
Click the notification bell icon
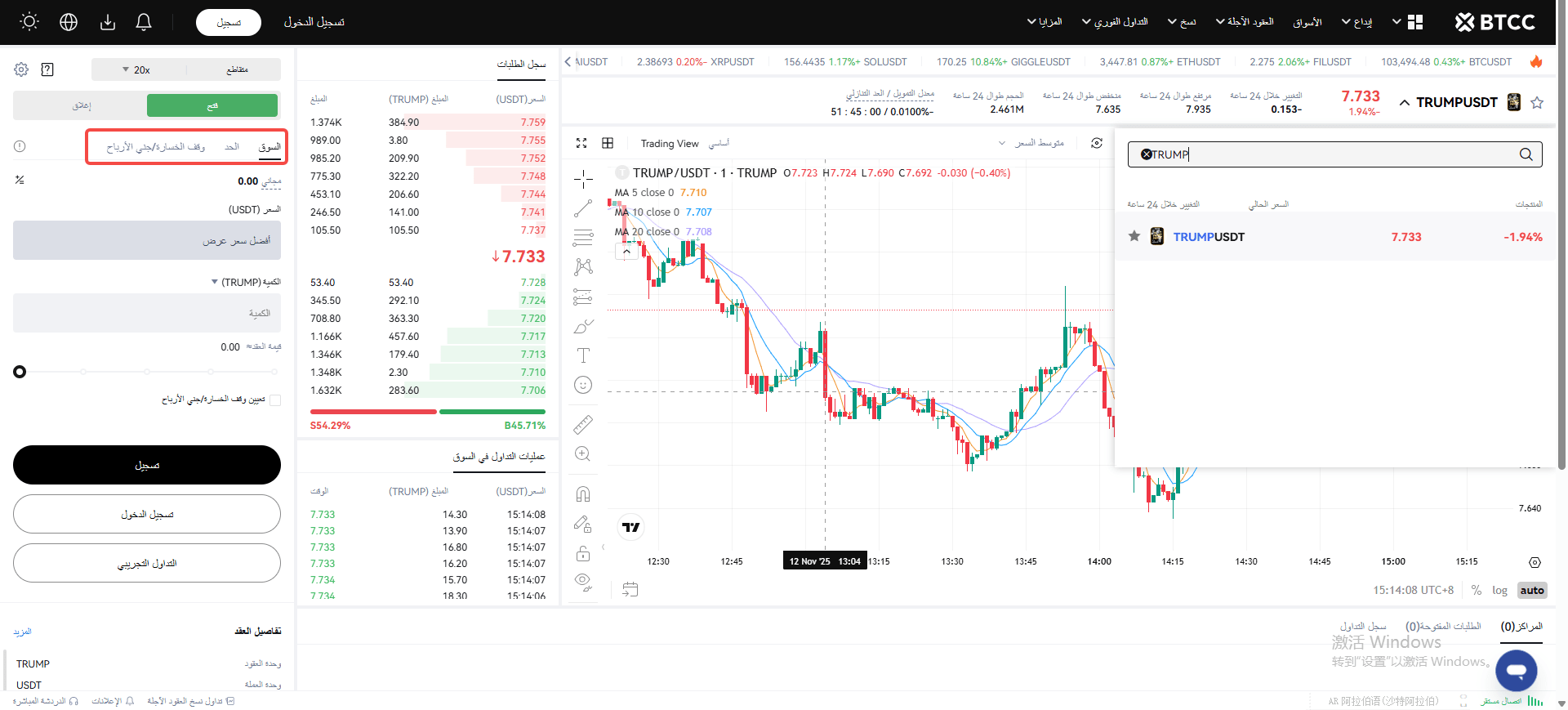click(x=144, y=22)
